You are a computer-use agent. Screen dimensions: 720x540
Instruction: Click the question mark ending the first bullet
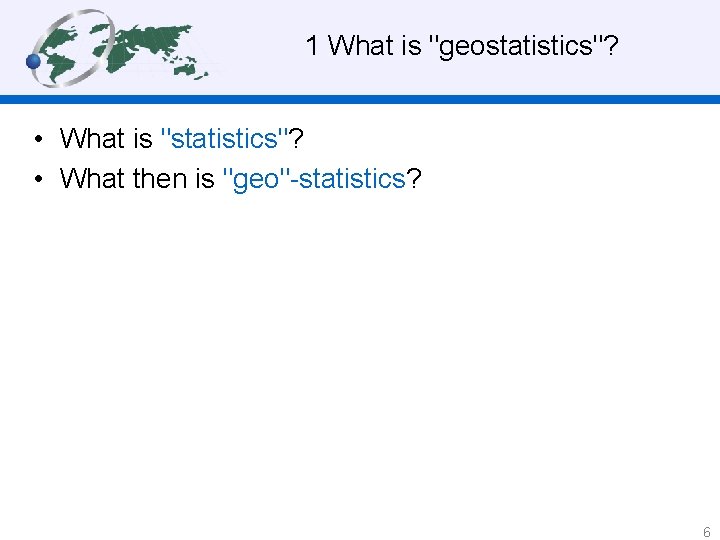(297, 138)
